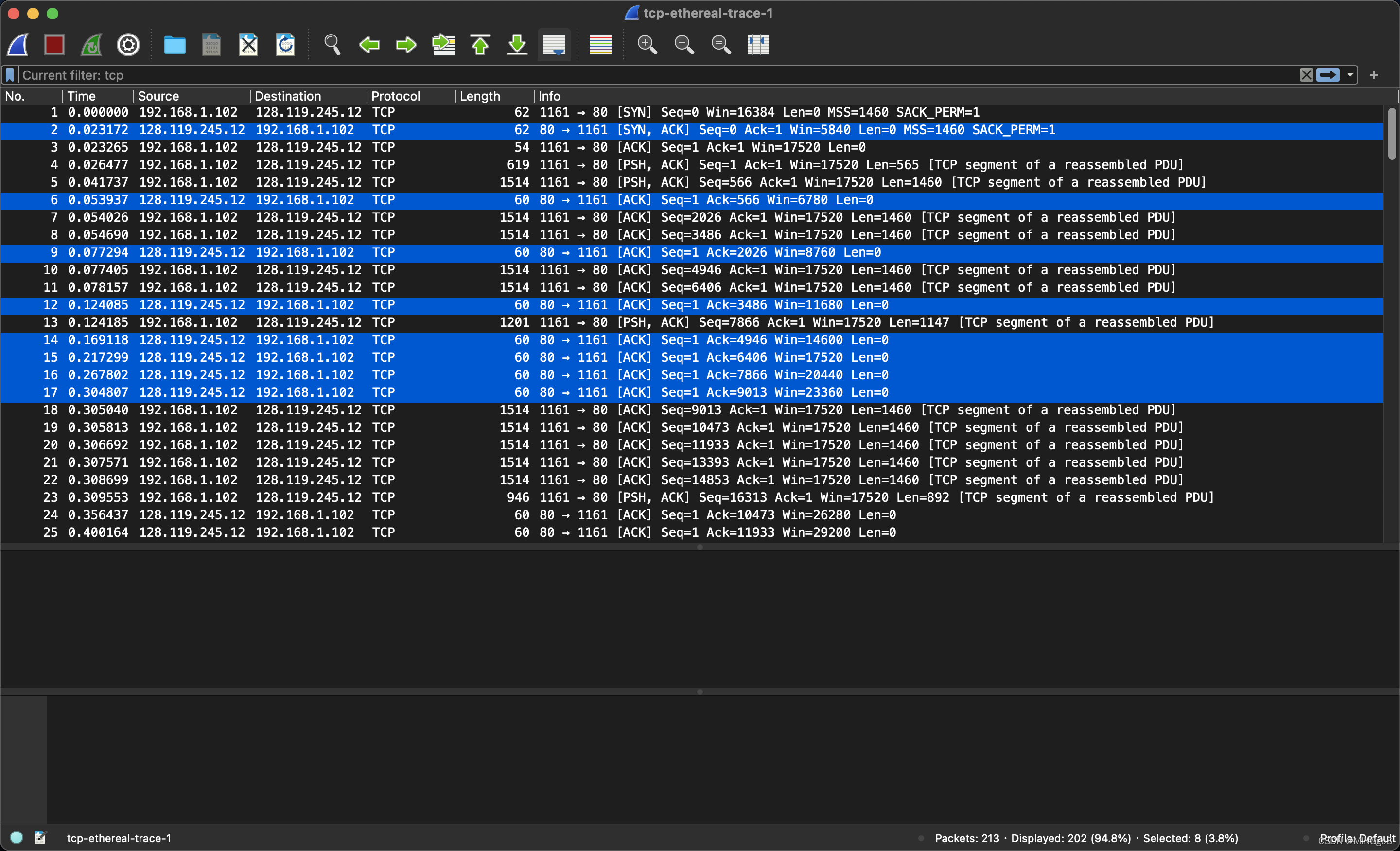Open Find Packet using the magnifier icon
This screenshot has width=1400, height=851.
pos(332,44)
